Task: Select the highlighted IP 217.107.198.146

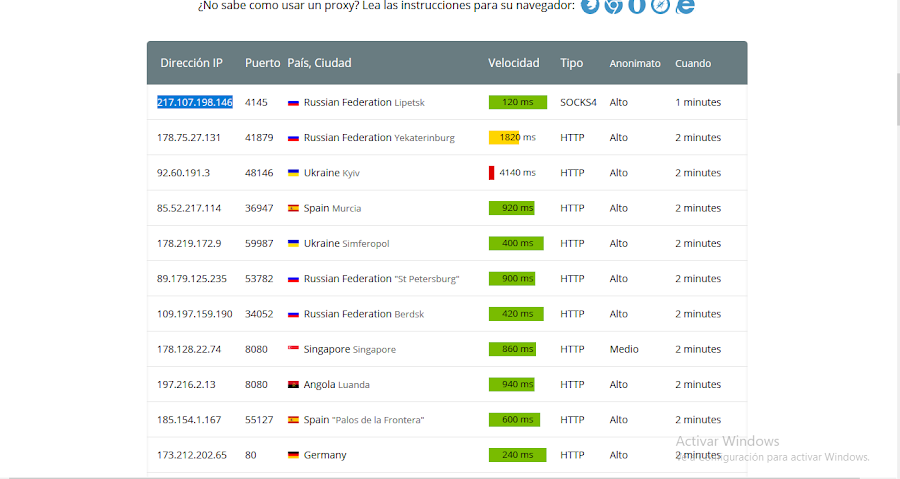Action: [195, 102]
